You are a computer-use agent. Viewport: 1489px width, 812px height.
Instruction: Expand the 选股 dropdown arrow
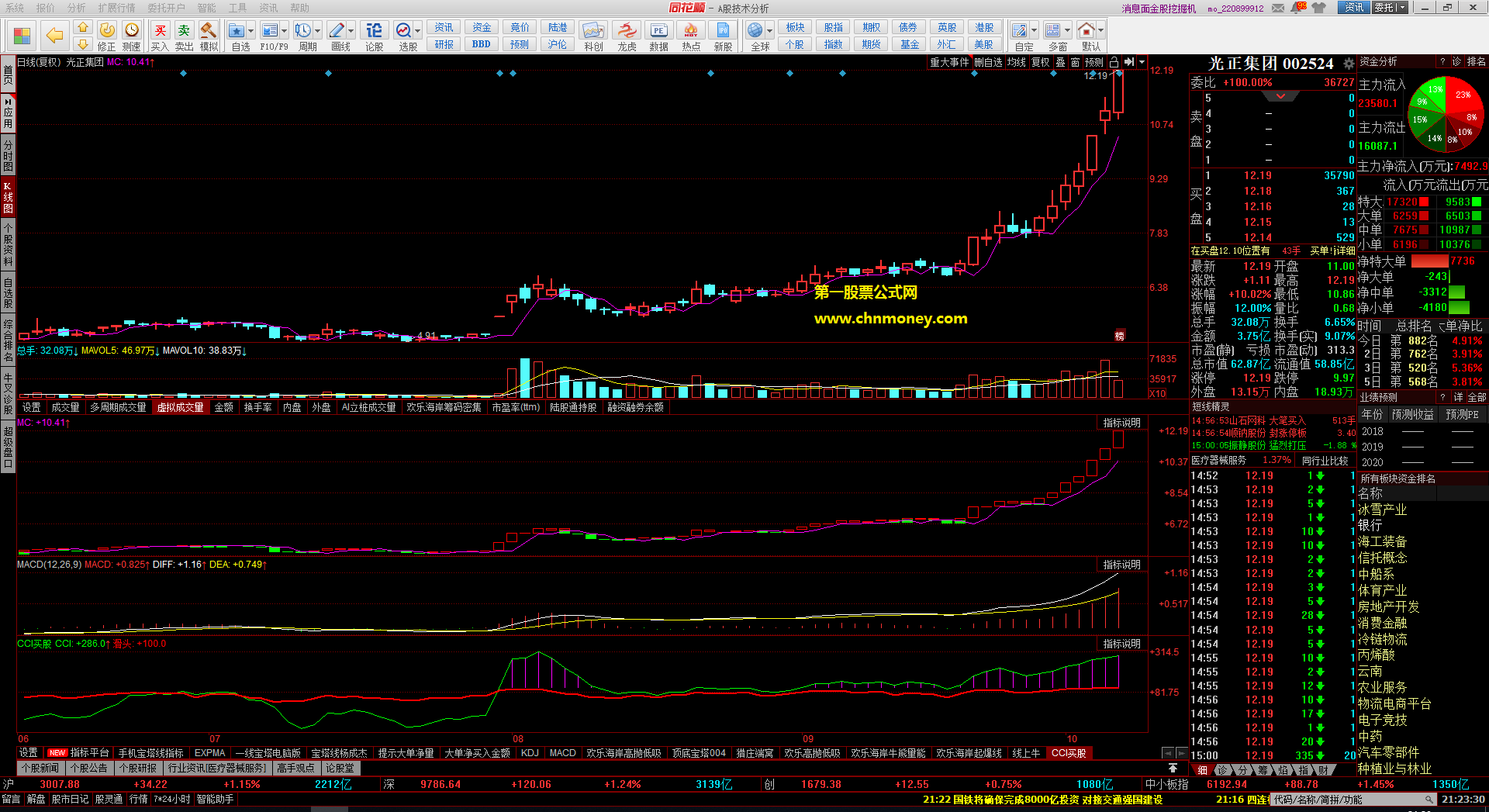[x=417, y=31]
